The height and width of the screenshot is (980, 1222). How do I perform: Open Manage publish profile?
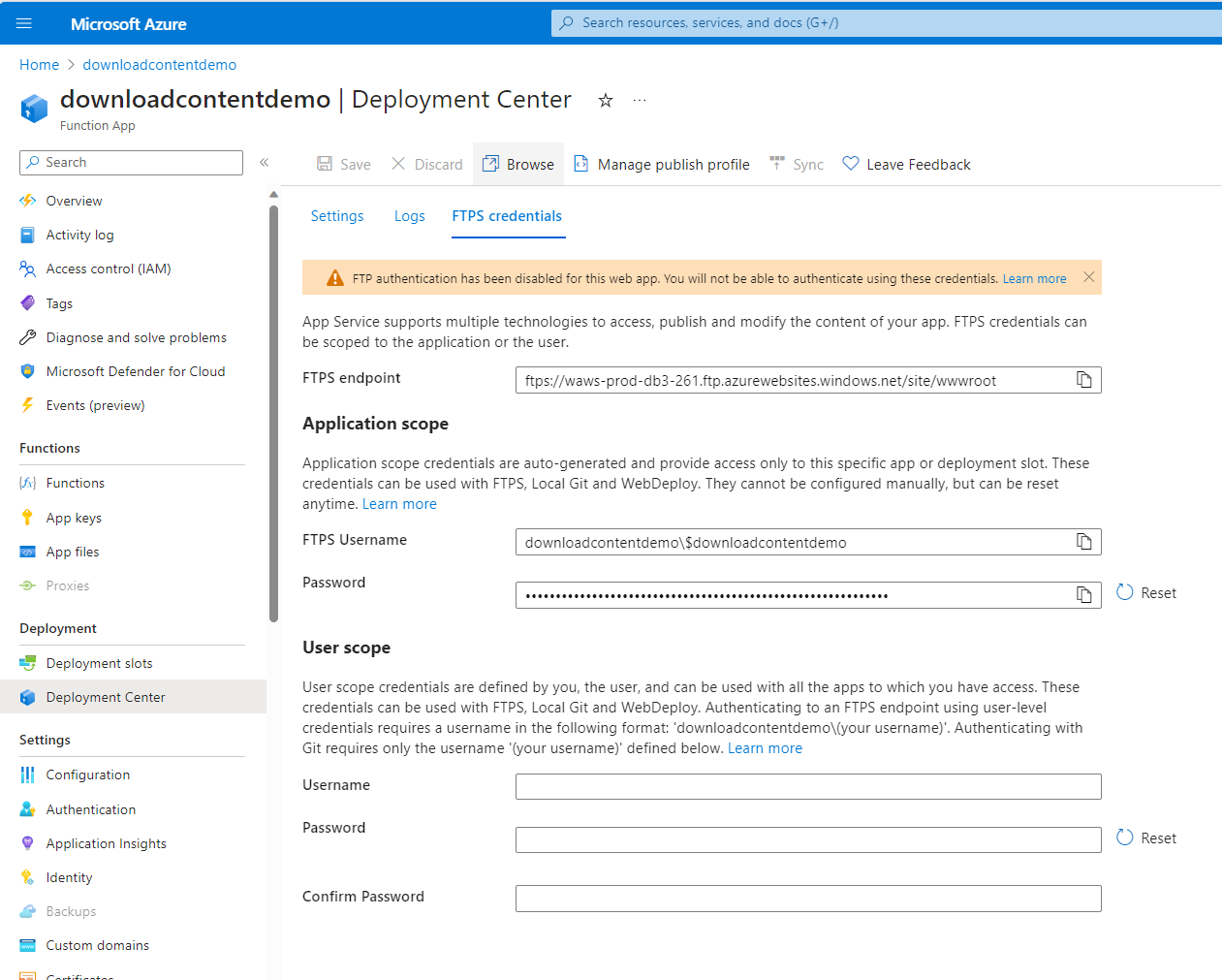coord(662,164)
